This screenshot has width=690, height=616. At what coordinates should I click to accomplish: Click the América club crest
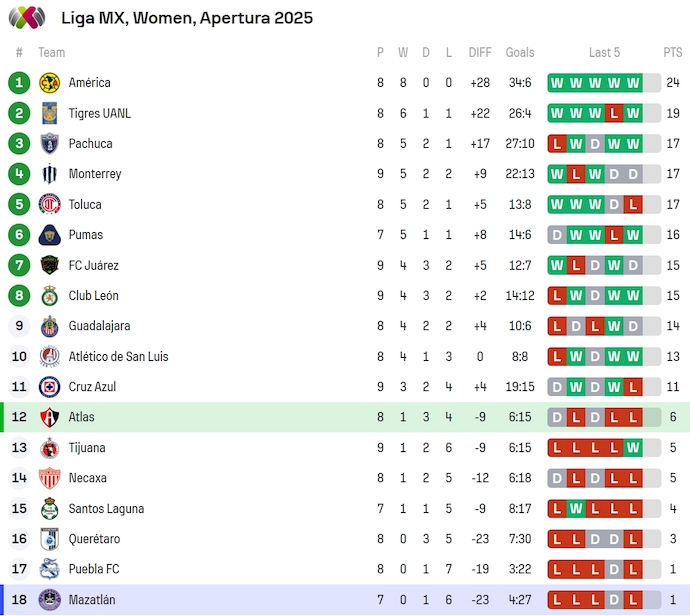[49, 83]
